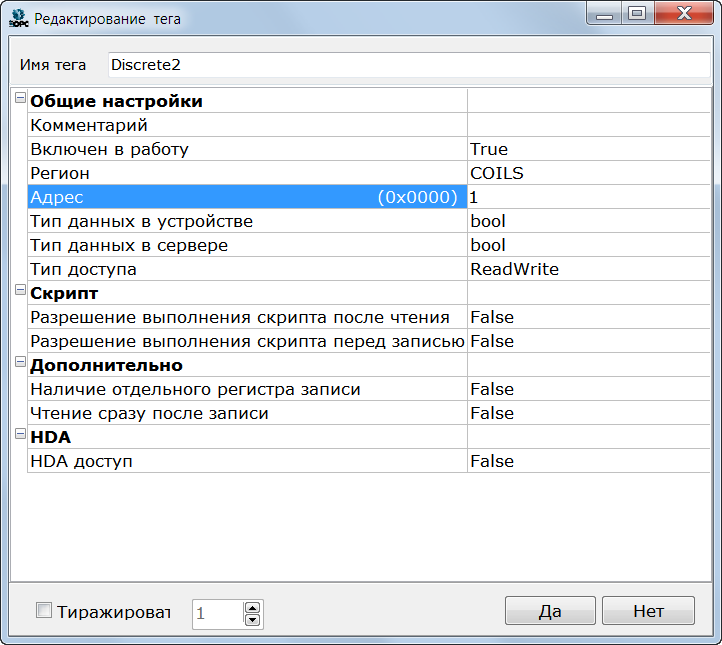Image resolution: width=722 pixels, height=645 pixels.
Task: Enable the Тиражировать checkbox
Action: (x=44, y=611)
